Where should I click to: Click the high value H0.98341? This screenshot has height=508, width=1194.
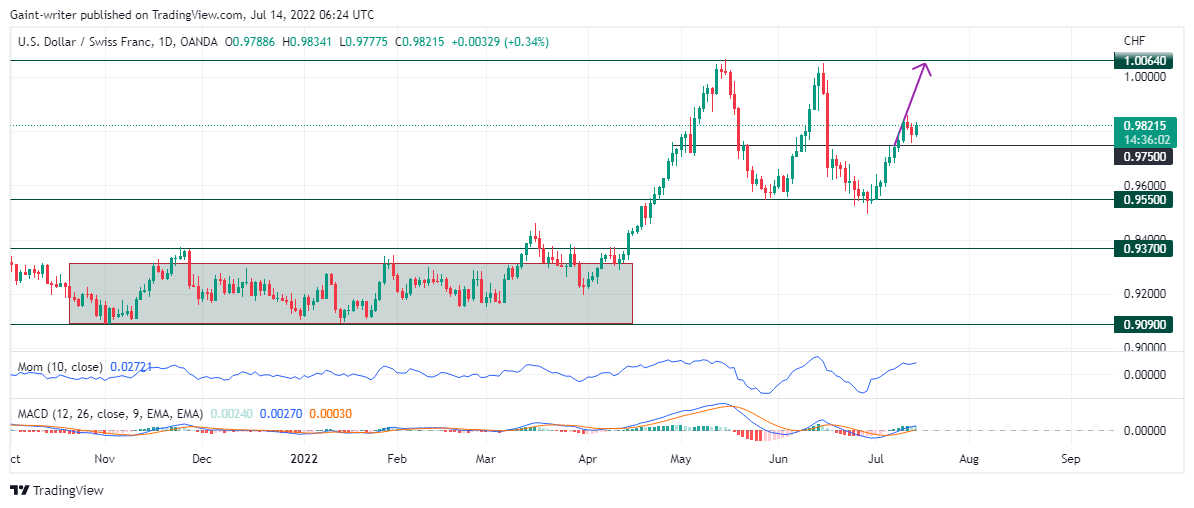pos(308,42)
